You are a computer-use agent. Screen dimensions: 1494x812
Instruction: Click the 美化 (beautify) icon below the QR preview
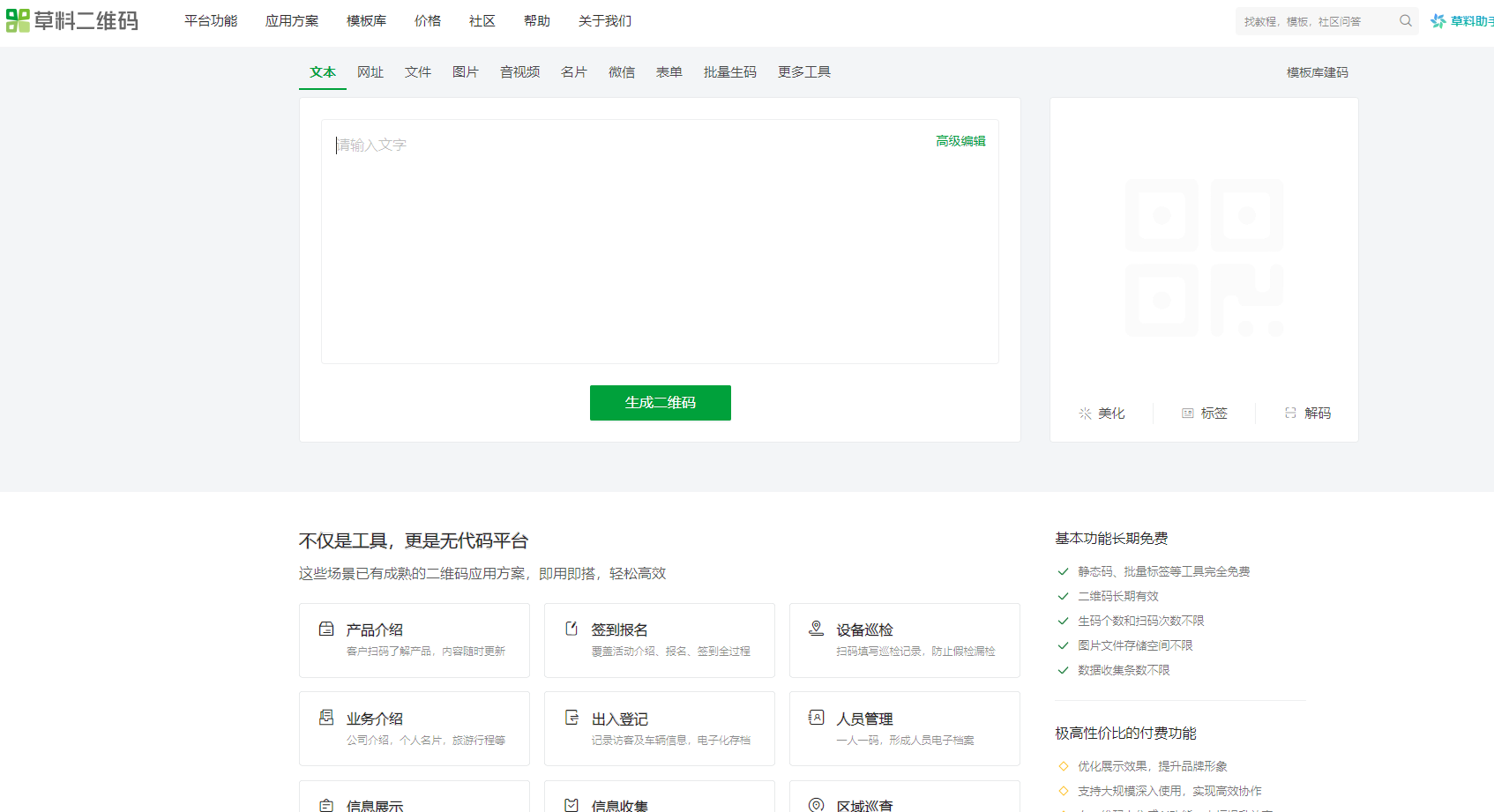pos(1085,413)
